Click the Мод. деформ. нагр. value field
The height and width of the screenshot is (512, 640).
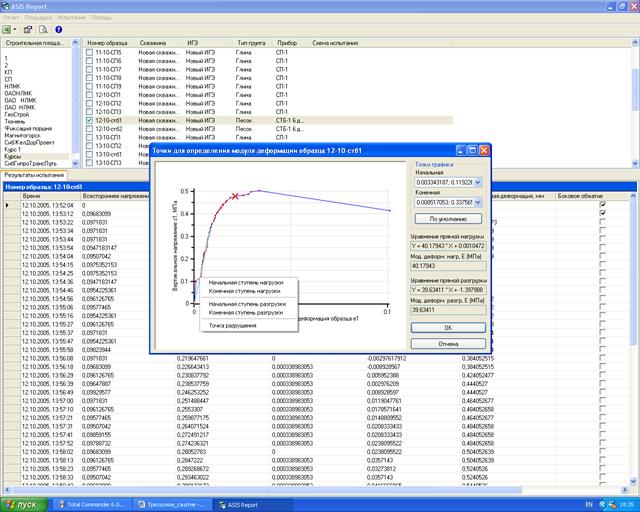(x=447, y=266)
